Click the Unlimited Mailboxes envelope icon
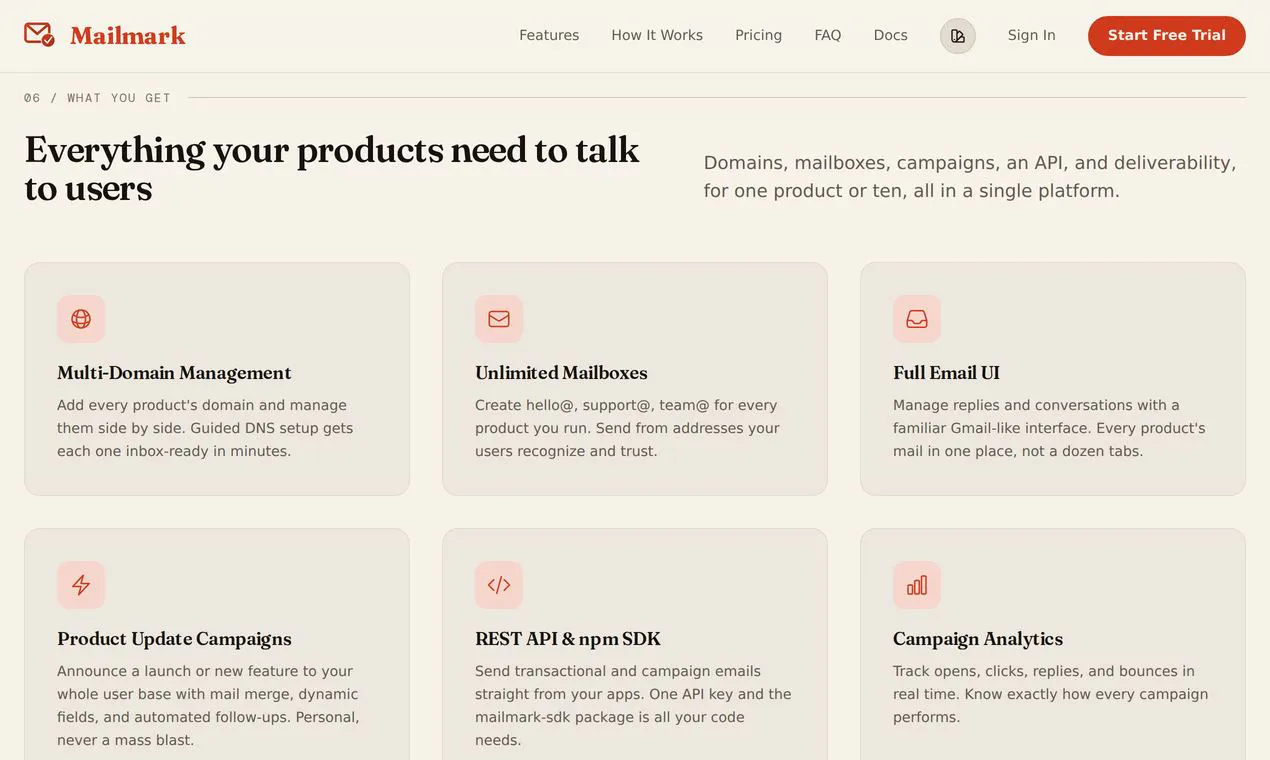1270x760 pixels. [499, 319]
